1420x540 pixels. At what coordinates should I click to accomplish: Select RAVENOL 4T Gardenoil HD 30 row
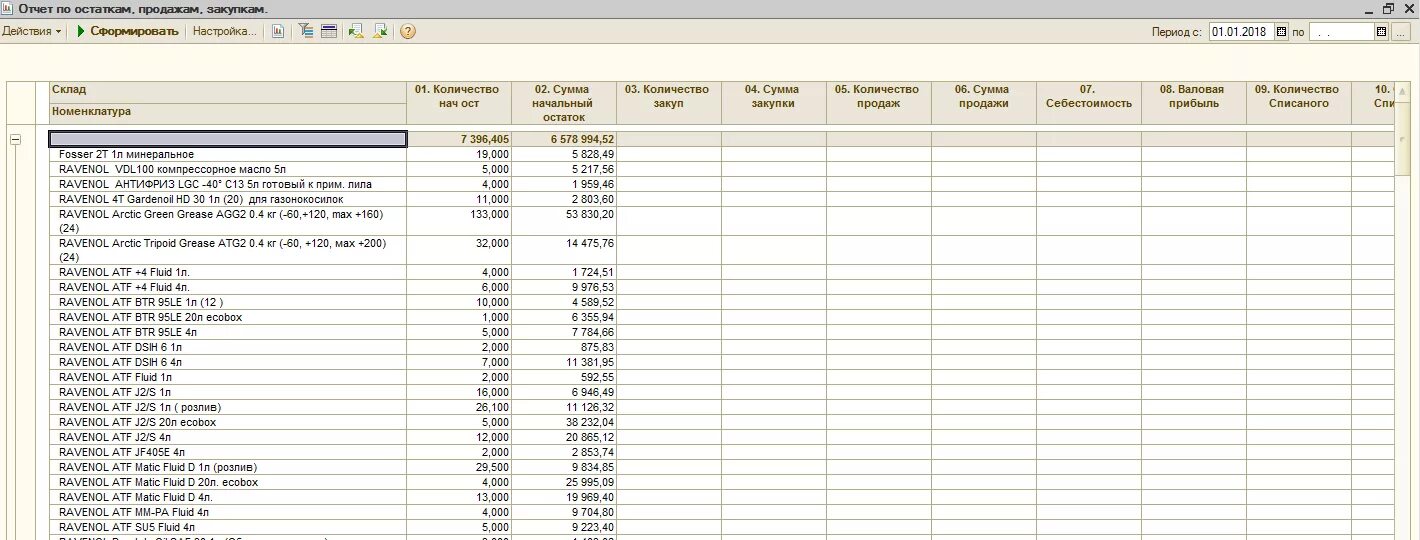coord(228,200)
